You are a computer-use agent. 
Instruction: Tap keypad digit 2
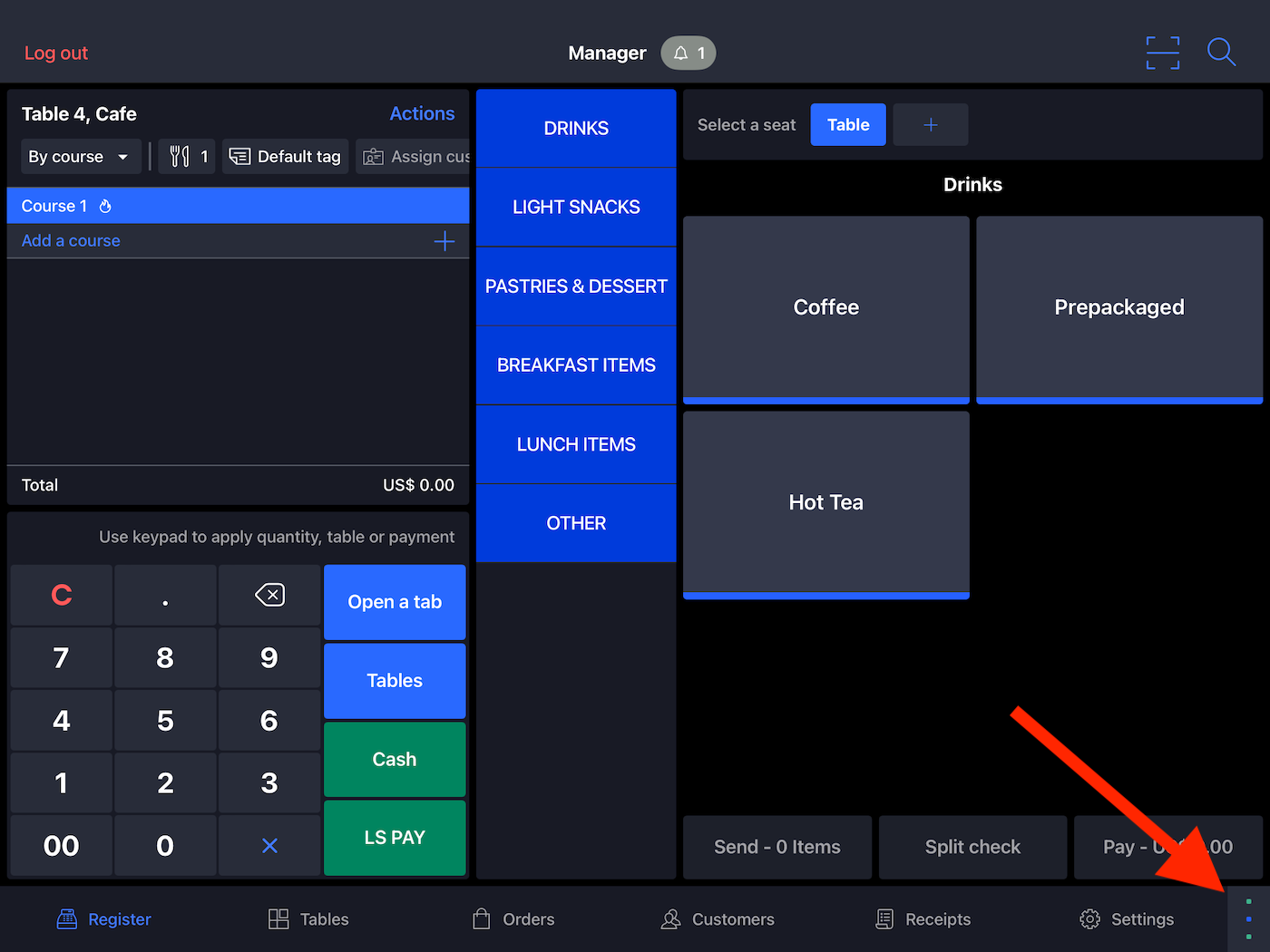point(165,782)
